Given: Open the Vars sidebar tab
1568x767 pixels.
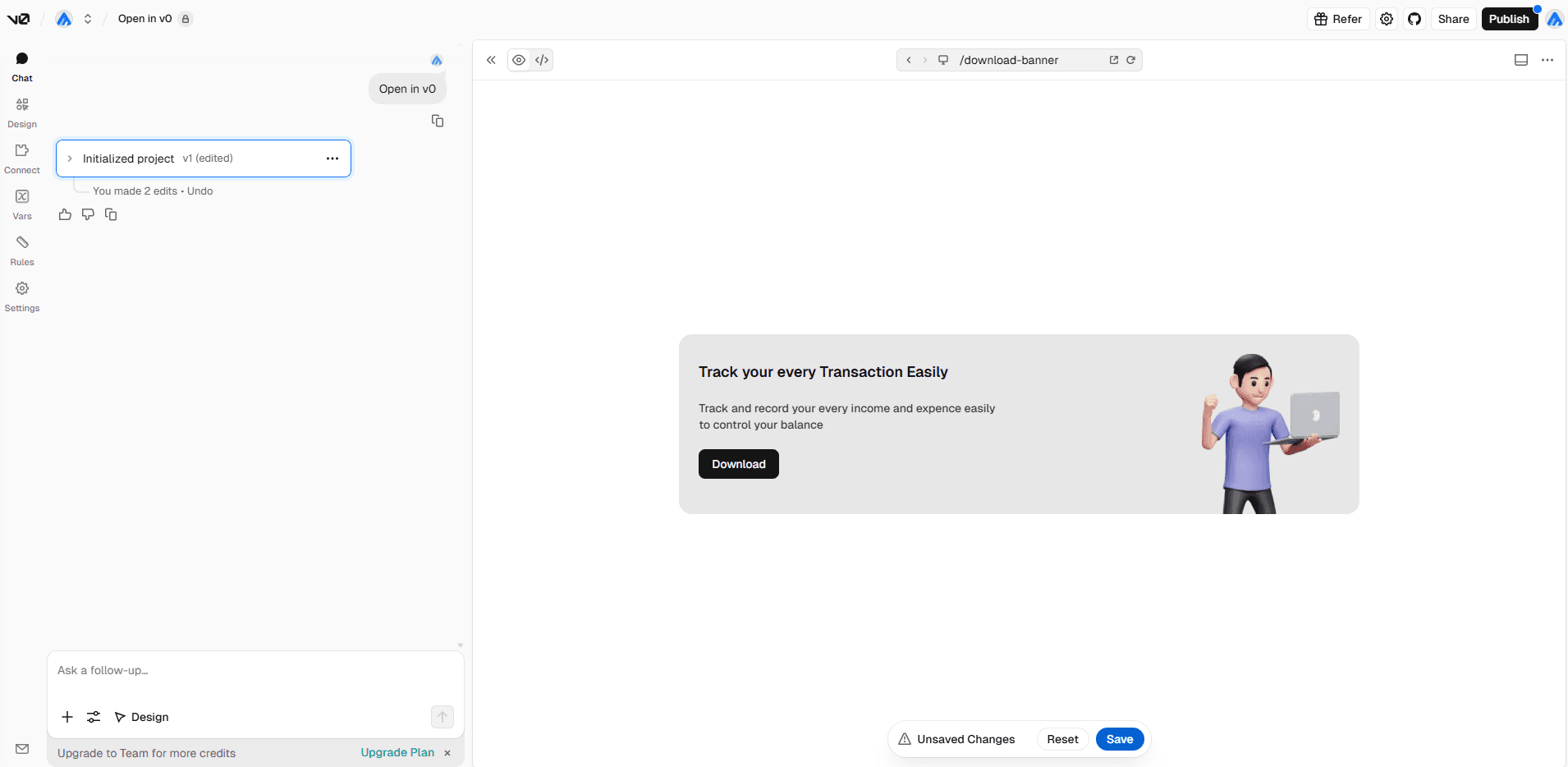Looking at the screenshot, I should tap(22, 204).
